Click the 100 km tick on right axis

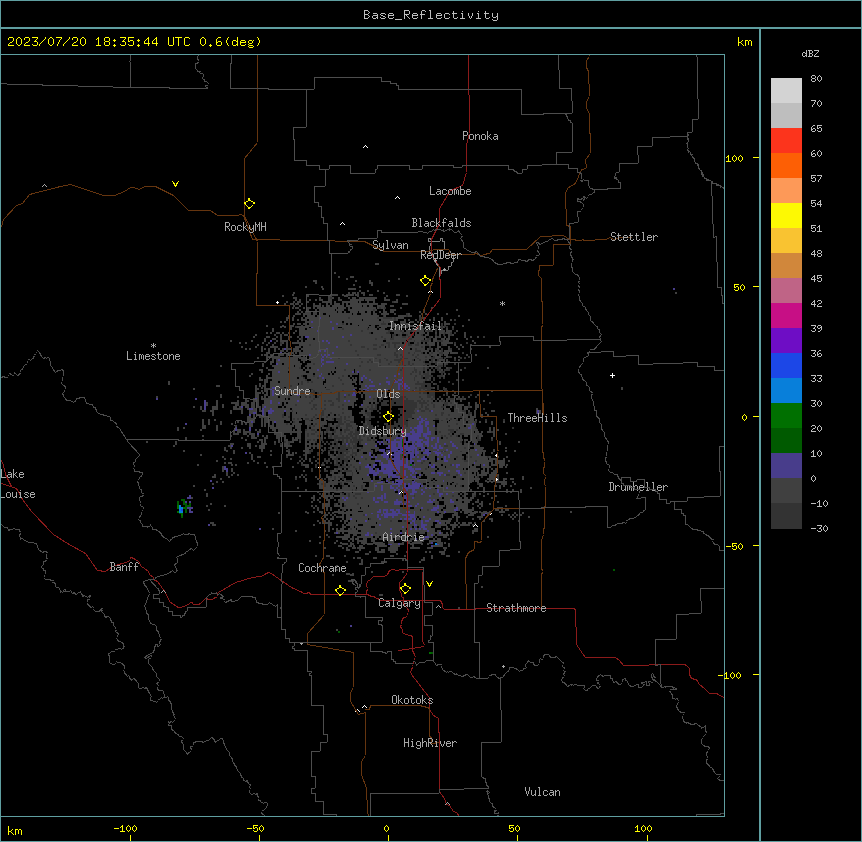(x=734, y=158)
